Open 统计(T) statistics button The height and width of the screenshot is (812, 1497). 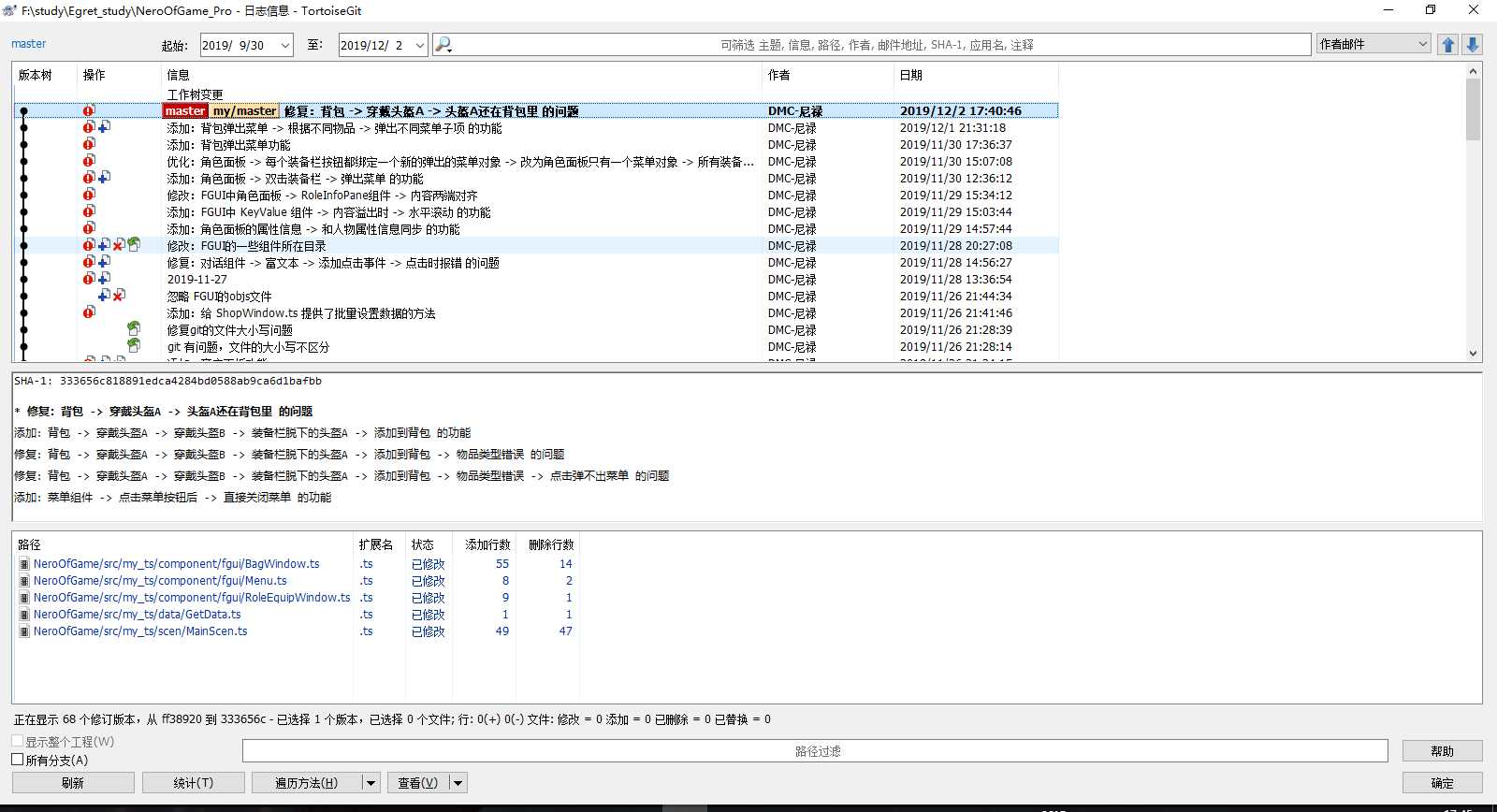193,783
